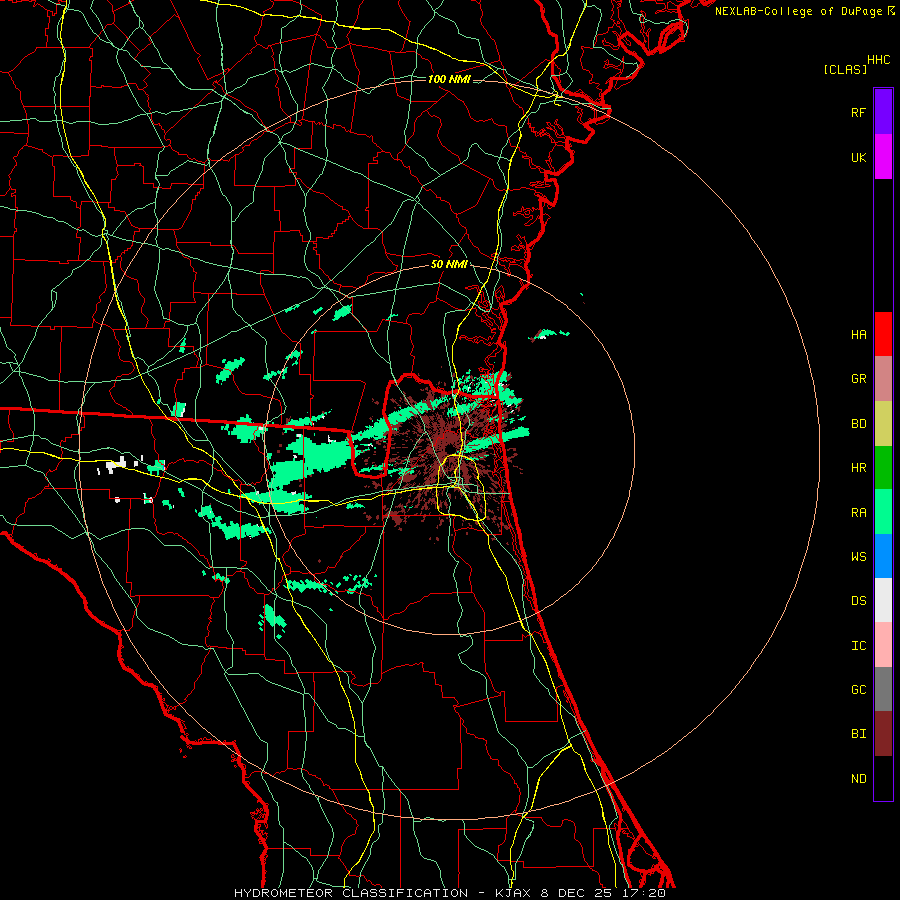
Task: Click the brown BI legend swatch
Action: point(883,734)
